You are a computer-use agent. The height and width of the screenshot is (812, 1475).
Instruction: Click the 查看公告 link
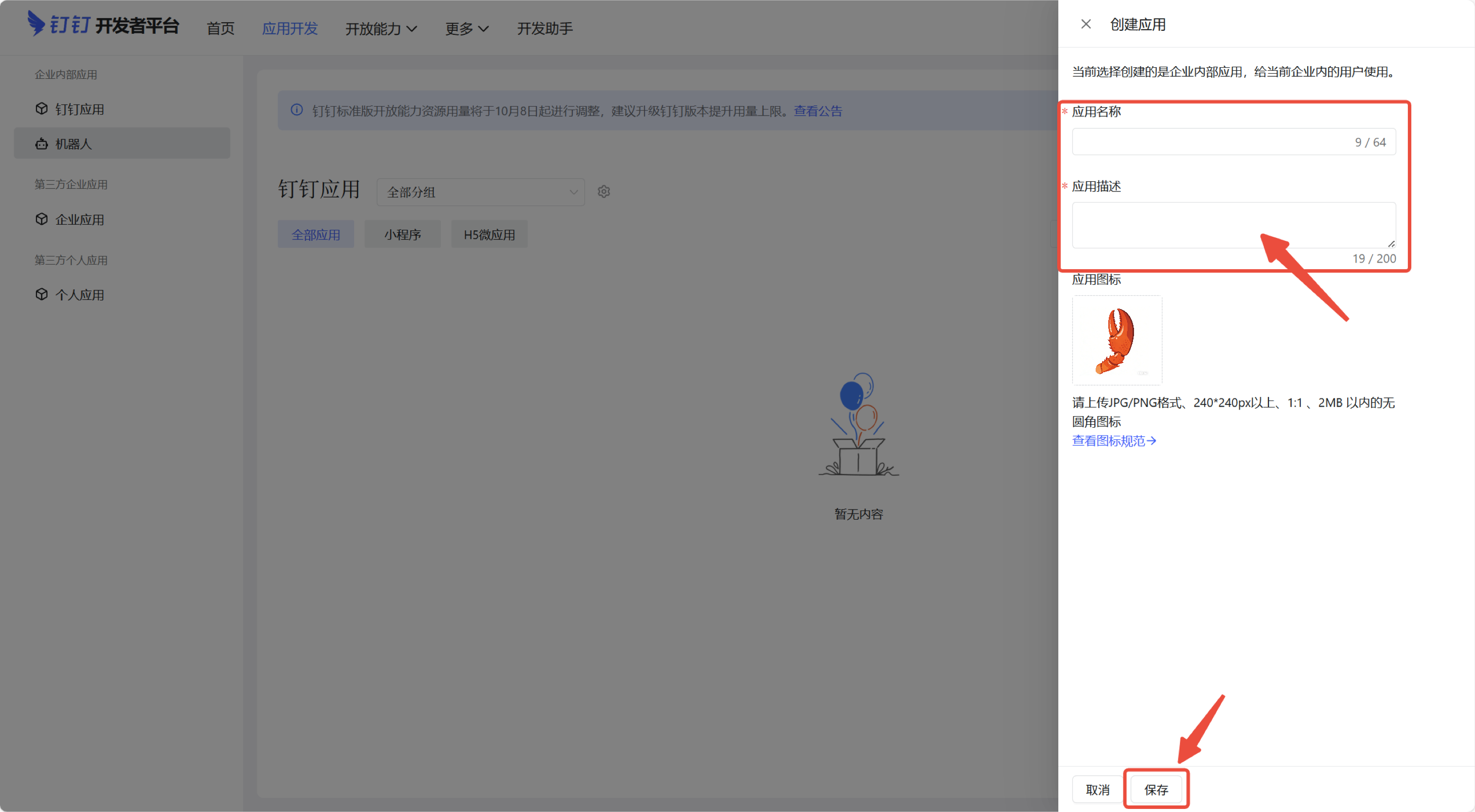(818, 111)
